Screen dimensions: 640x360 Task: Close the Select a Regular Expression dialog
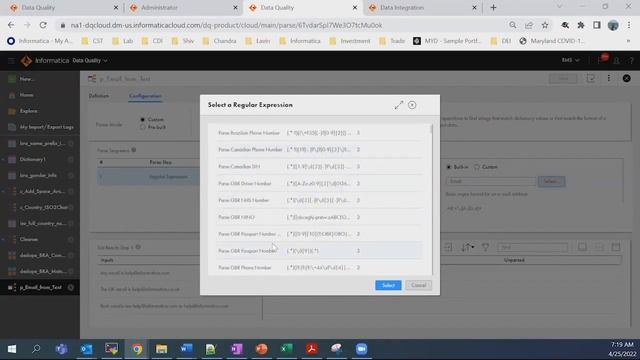[x=412, y=105]
